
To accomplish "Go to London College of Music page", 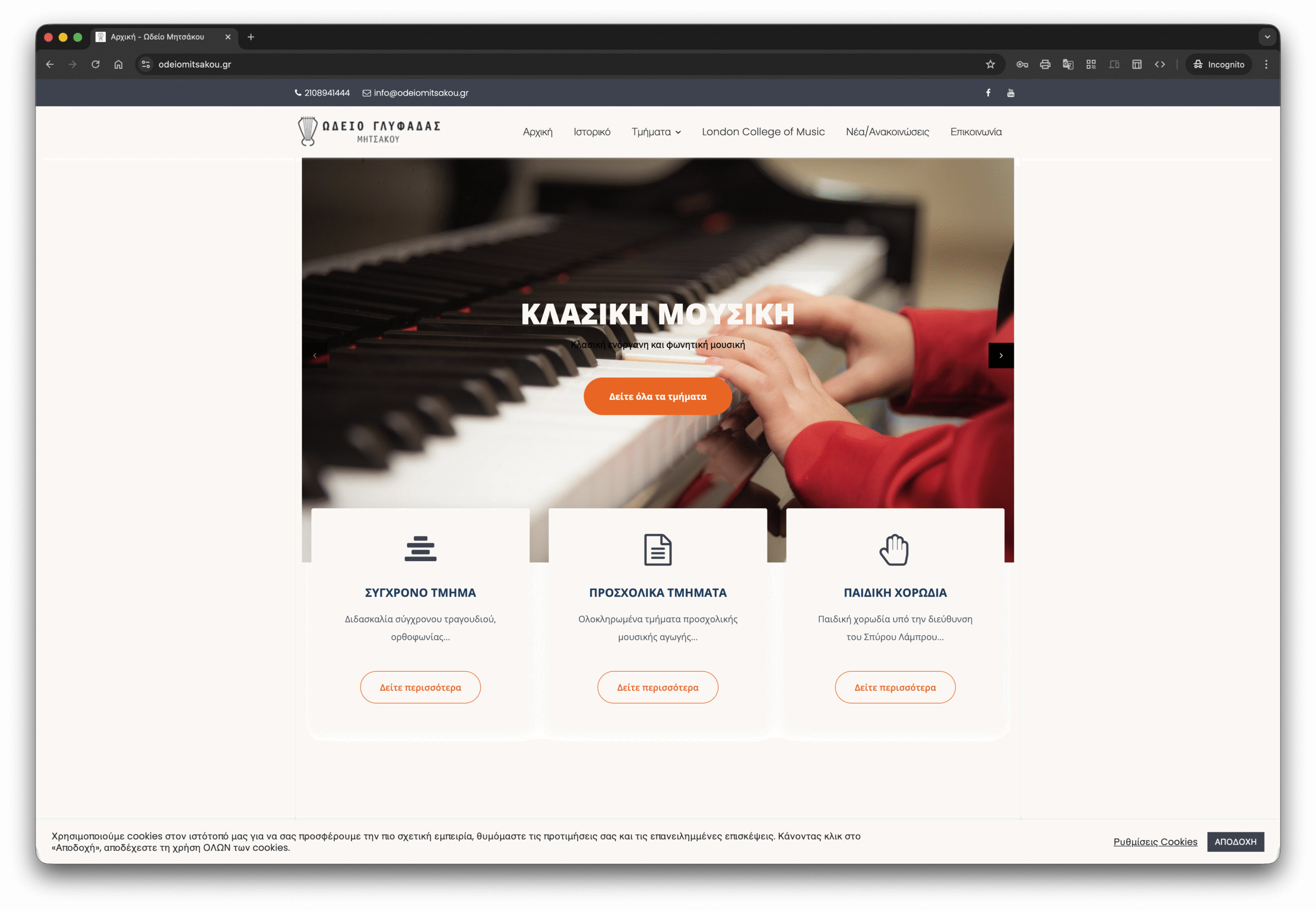I will [763, 132].
